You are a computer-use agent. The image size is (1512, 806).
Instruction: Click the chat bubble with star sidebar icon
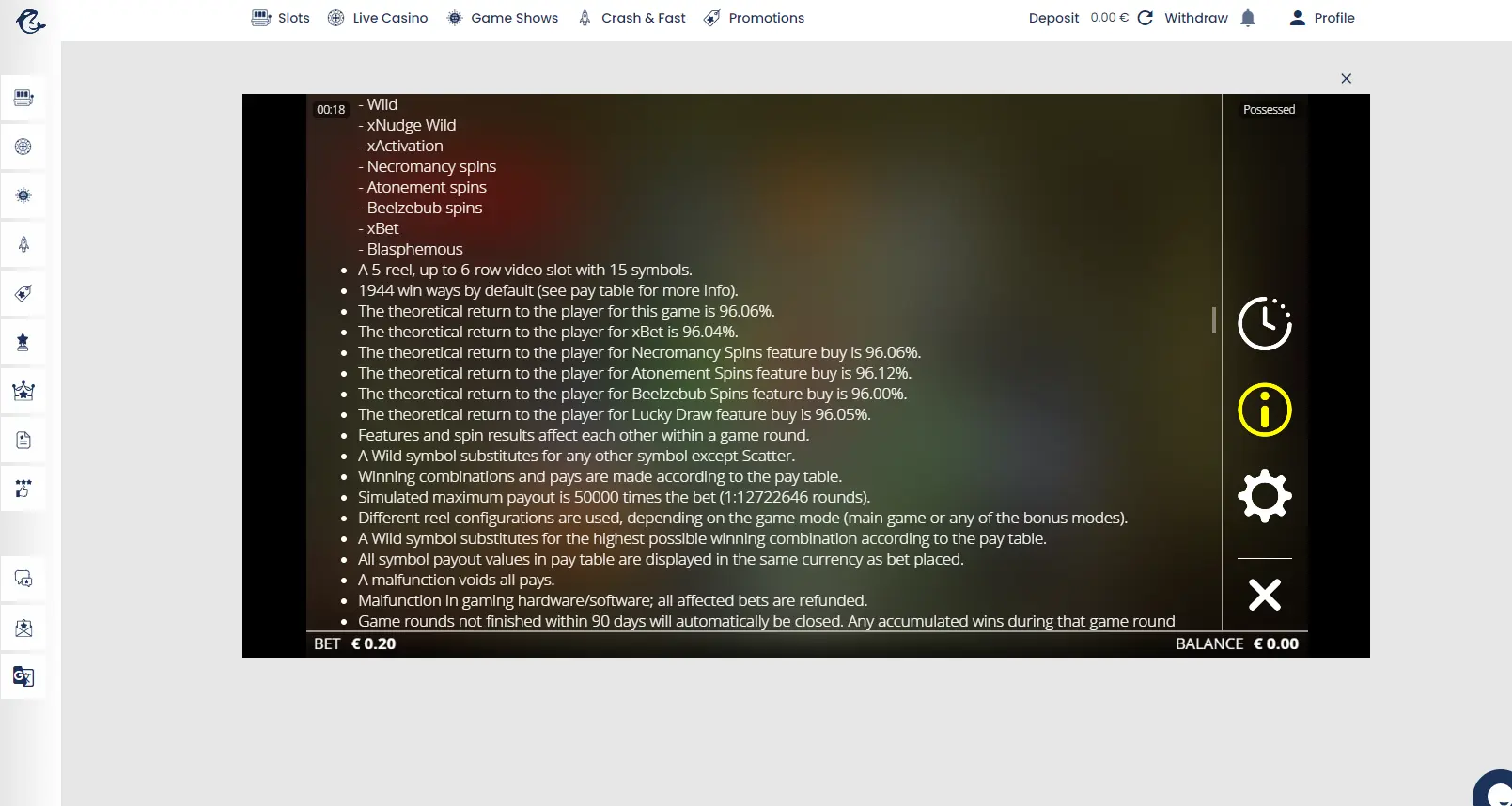[x=23, y=579]
